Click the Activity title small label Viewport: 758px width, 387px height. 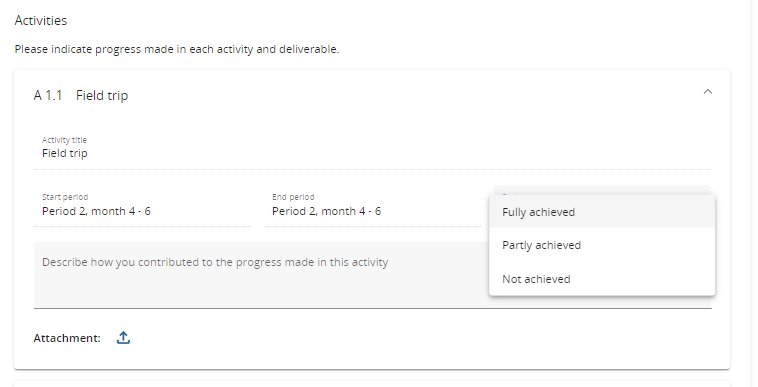[64, 140]
